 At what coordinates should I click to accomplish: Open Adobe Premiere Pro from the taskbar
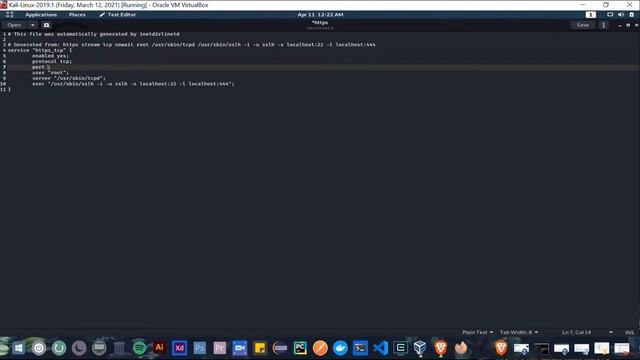tap(219, 348)
